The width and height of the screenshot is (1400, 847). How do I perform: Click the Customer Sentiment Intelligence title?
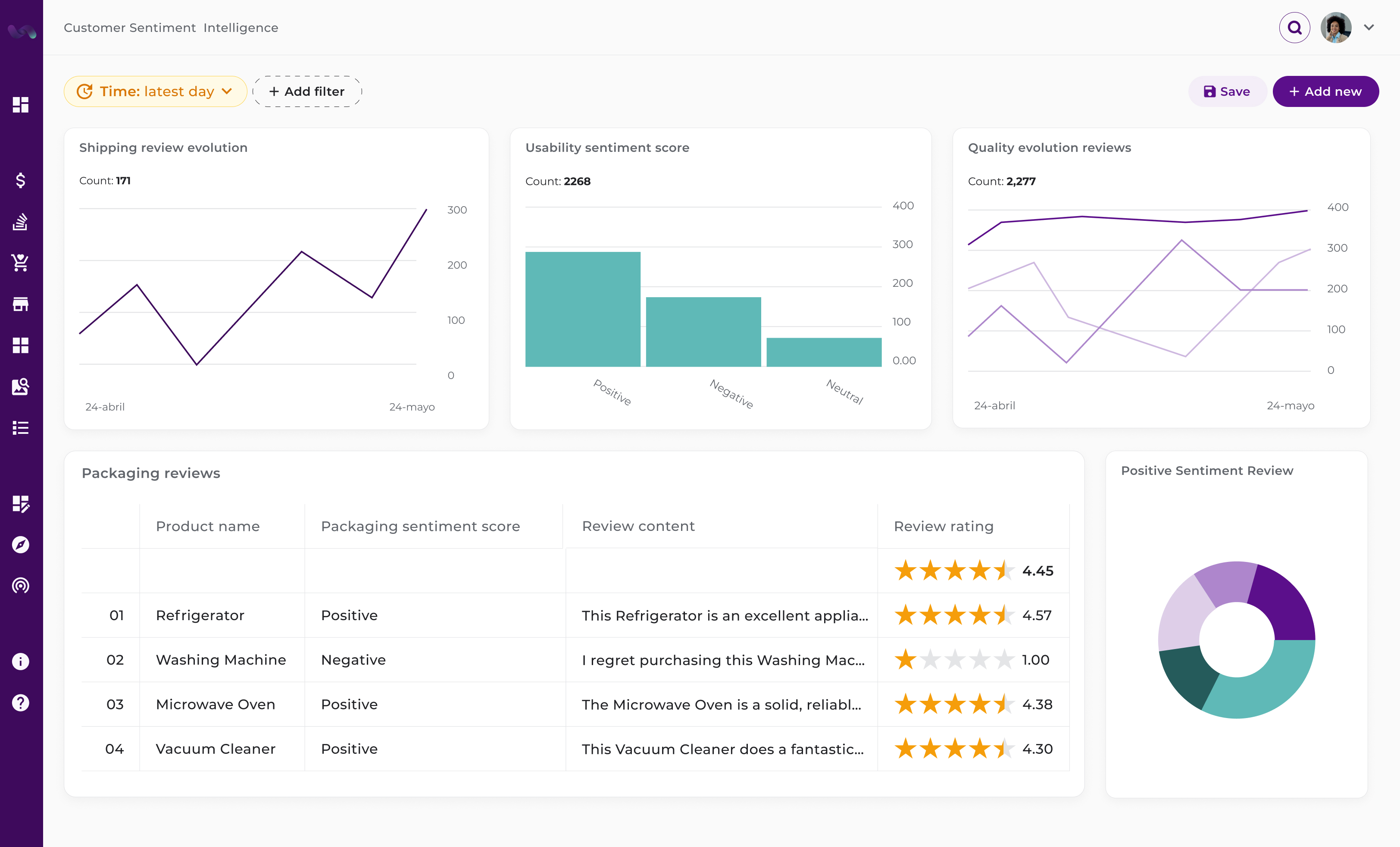click(170, 27)
